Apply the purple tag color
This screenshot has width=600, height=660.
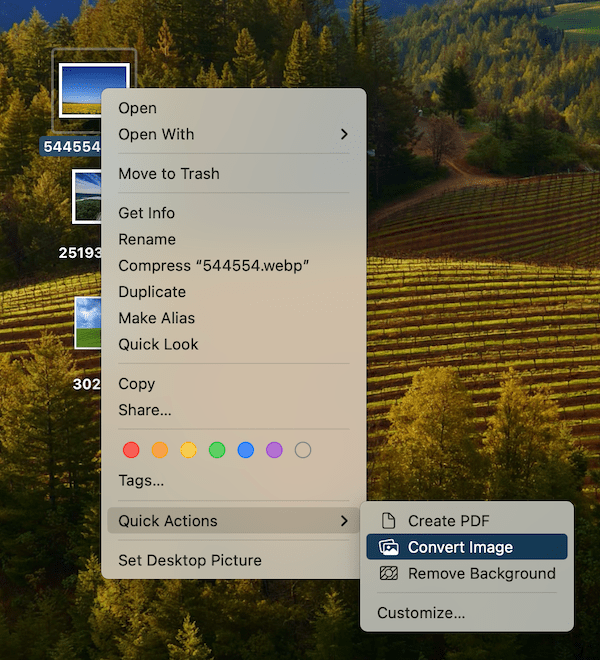pos(274,450)
